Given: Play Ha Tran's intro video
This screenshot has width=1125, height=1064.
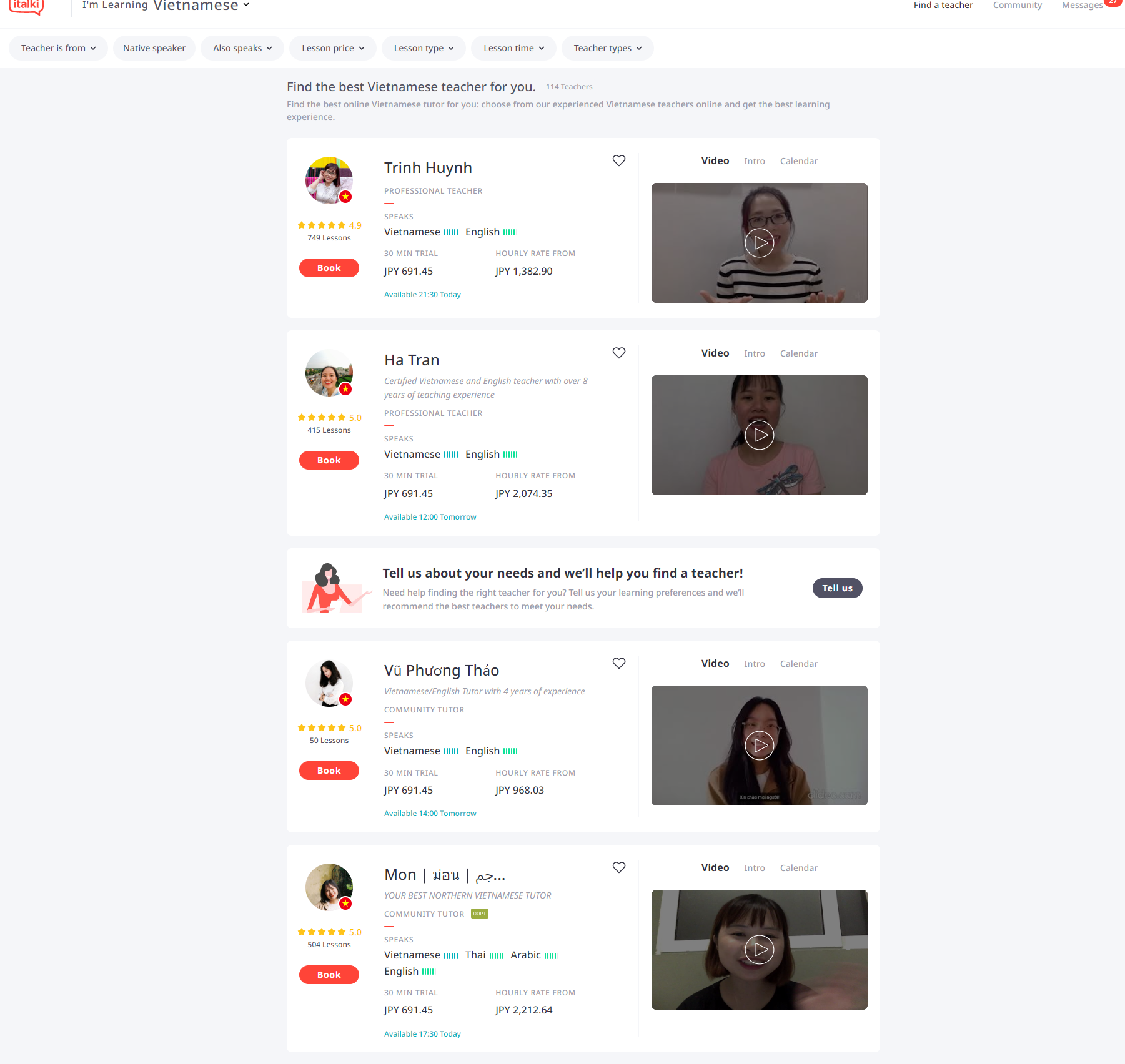Looking at the screenshot, I should pos(760,435).
